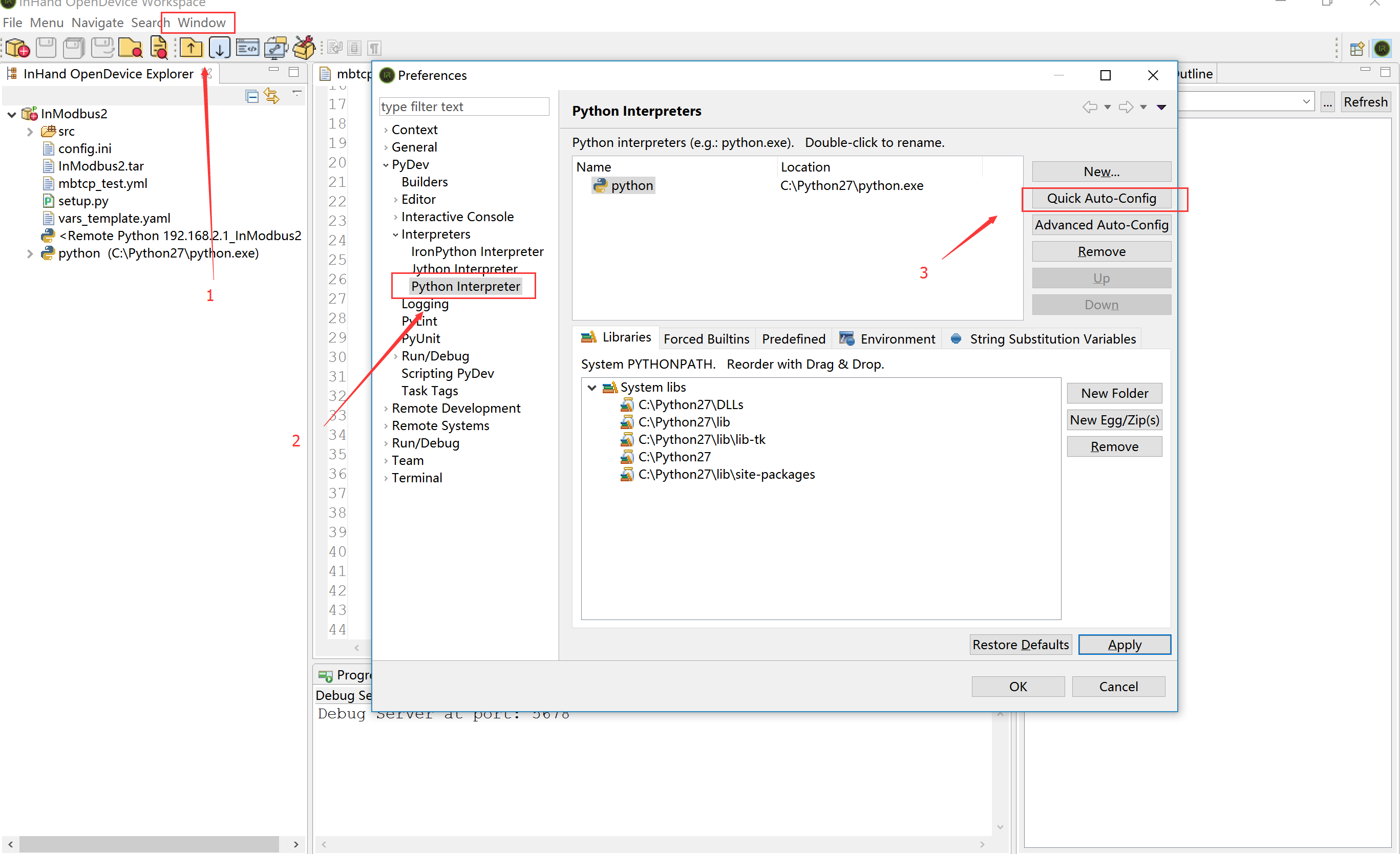Viewport: 1400px width, 854px height.
Task: Open the code editor window icon
Action: (x=247, y=48)
